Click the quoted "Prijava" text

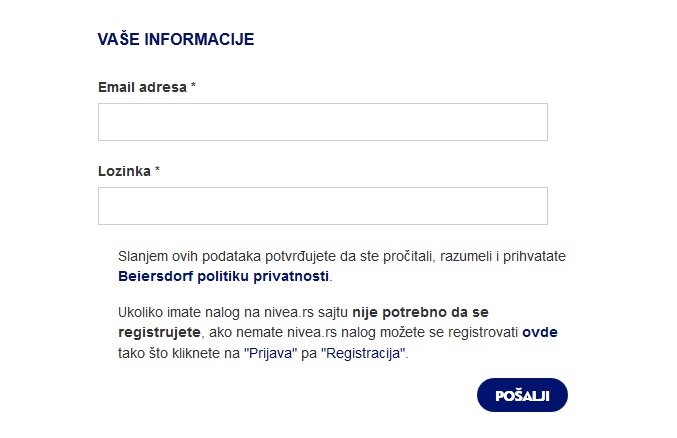(x=271, y=353)
